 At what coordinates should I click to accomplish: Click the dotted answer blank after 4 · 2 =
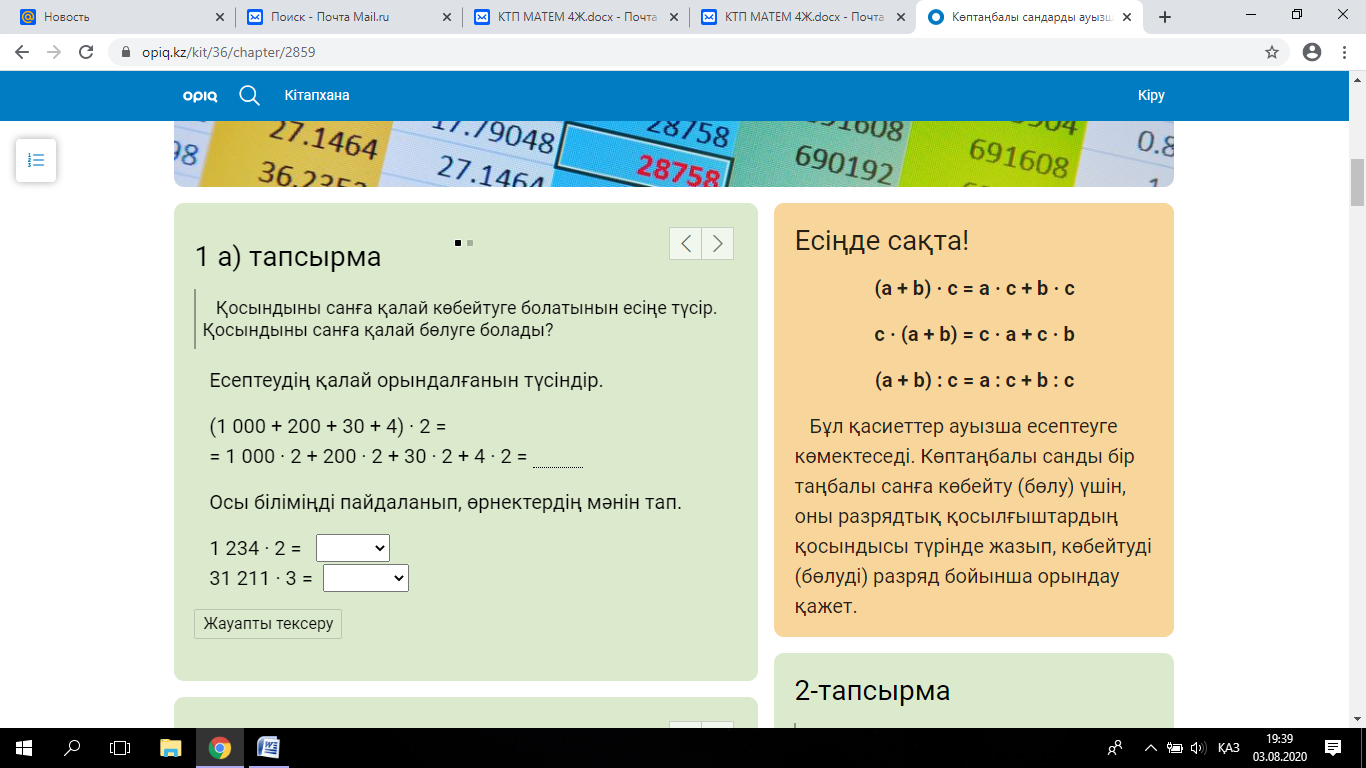tap(558, 460)
